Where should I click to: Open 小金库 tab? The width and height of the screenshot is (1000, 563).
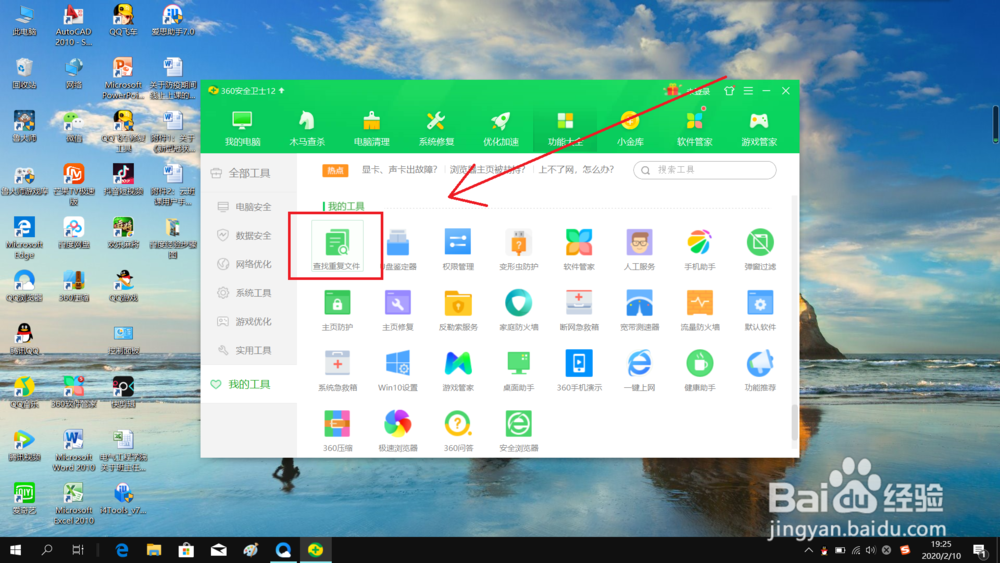(x=629, y=129)
